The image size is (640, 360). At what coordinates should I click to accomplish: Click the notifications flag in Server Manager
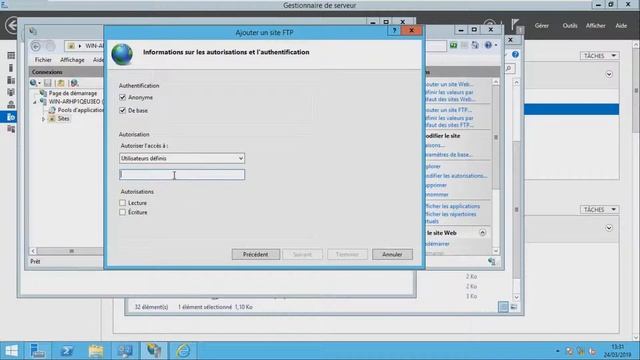tap(515, 25)
